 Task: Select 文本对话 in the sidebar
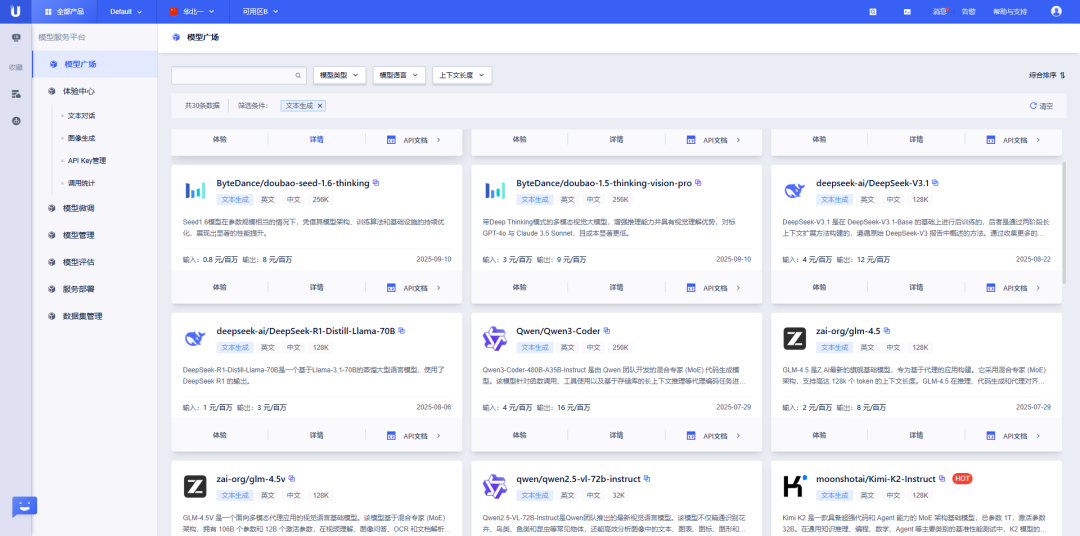click(x=81, y=115)
